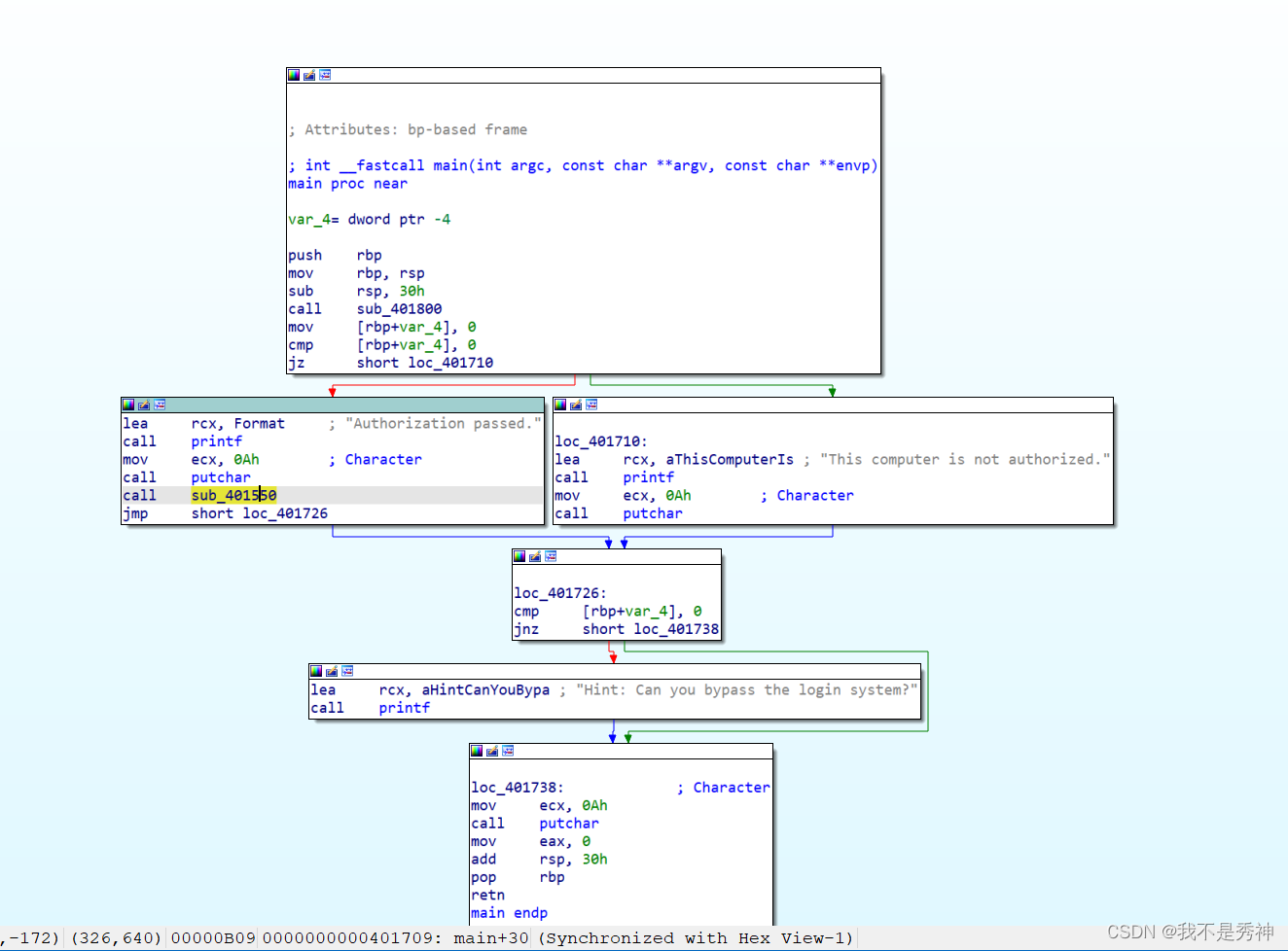Viewport: 1288px width, 951px height.
Task: Click putchar in the loc_401738 node
Action: point(569,824)
